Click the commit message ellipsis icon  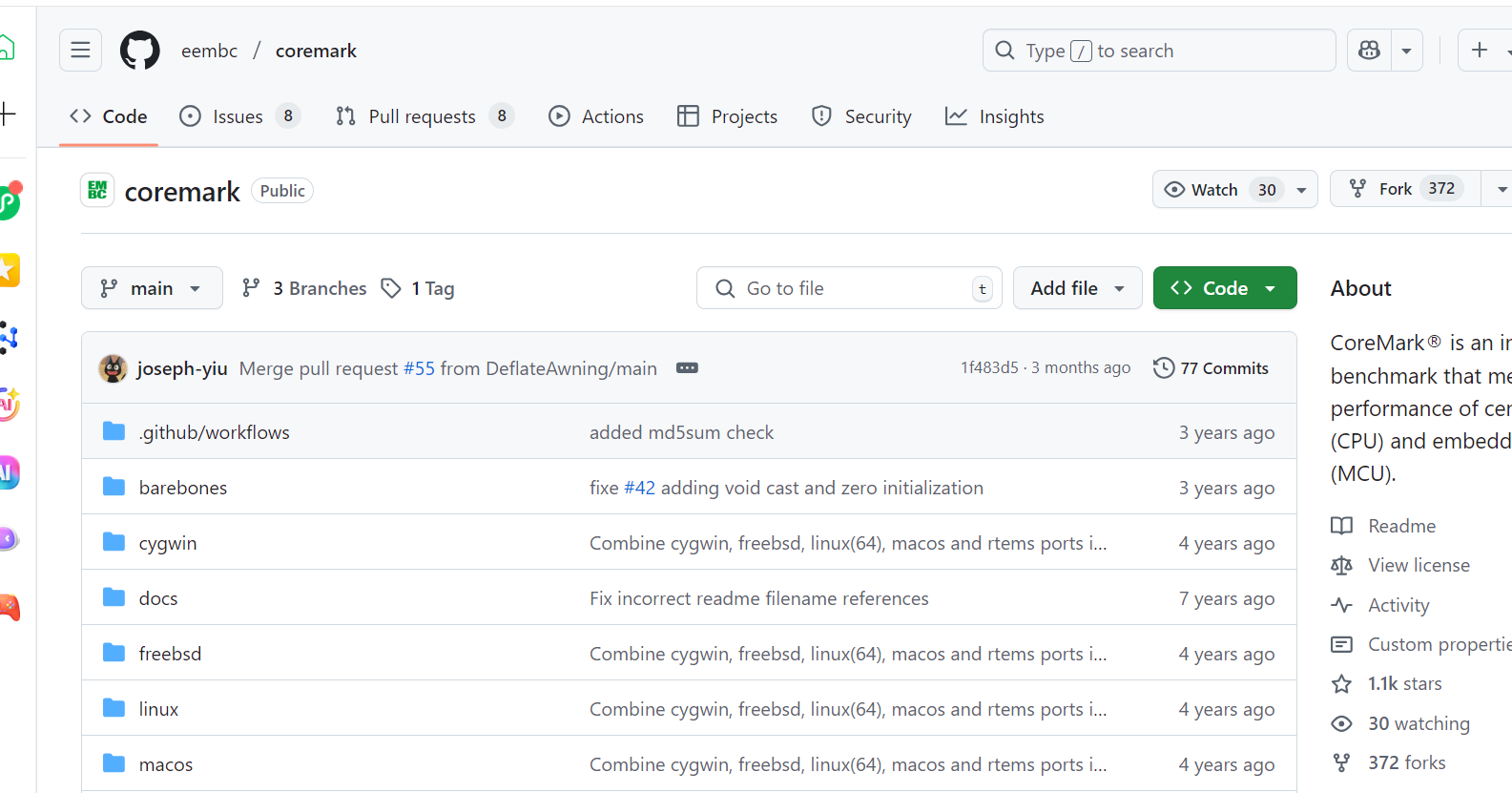tap(687, 368)
